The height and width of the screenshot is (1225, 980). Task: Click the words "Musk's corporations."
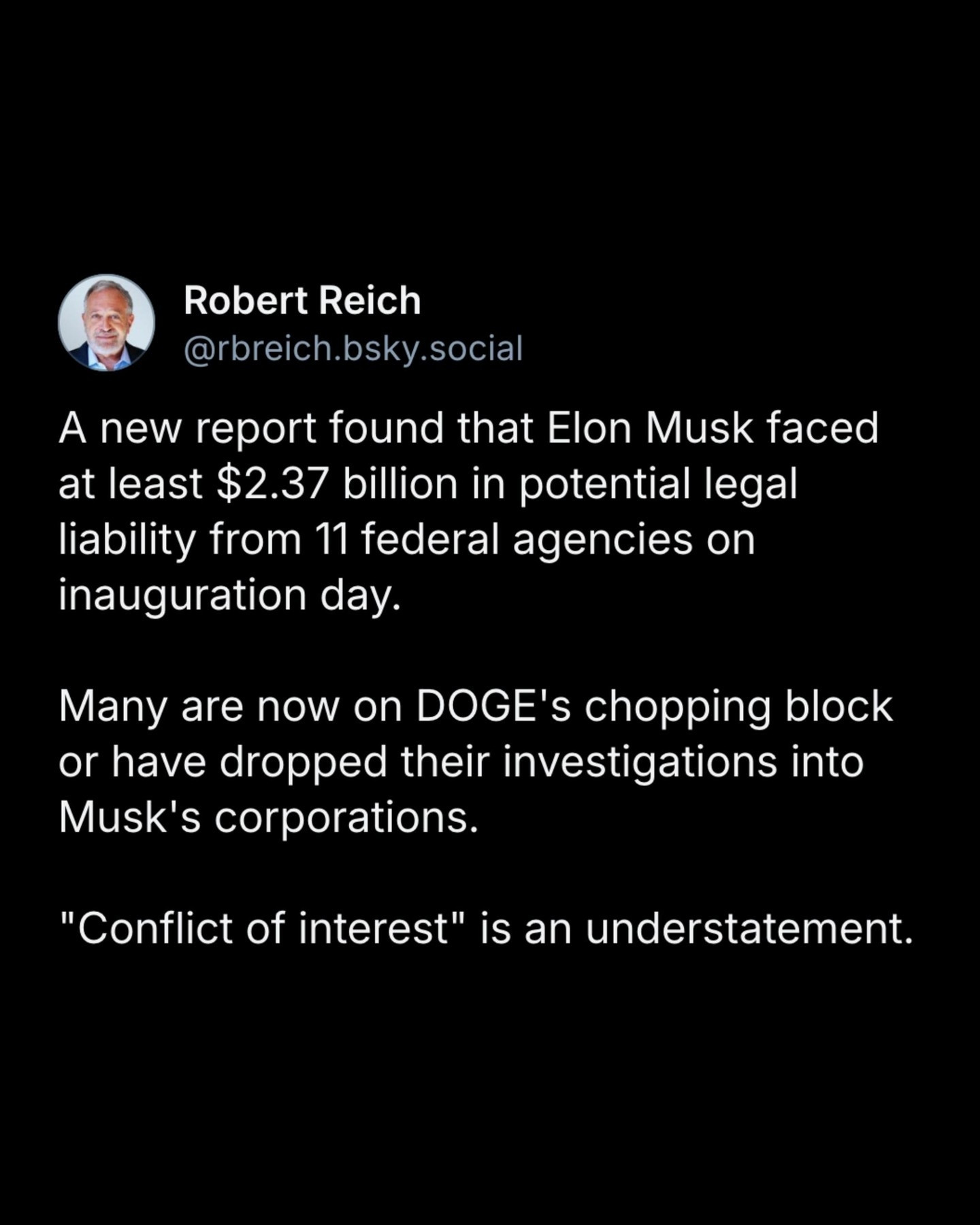(269, 817)
